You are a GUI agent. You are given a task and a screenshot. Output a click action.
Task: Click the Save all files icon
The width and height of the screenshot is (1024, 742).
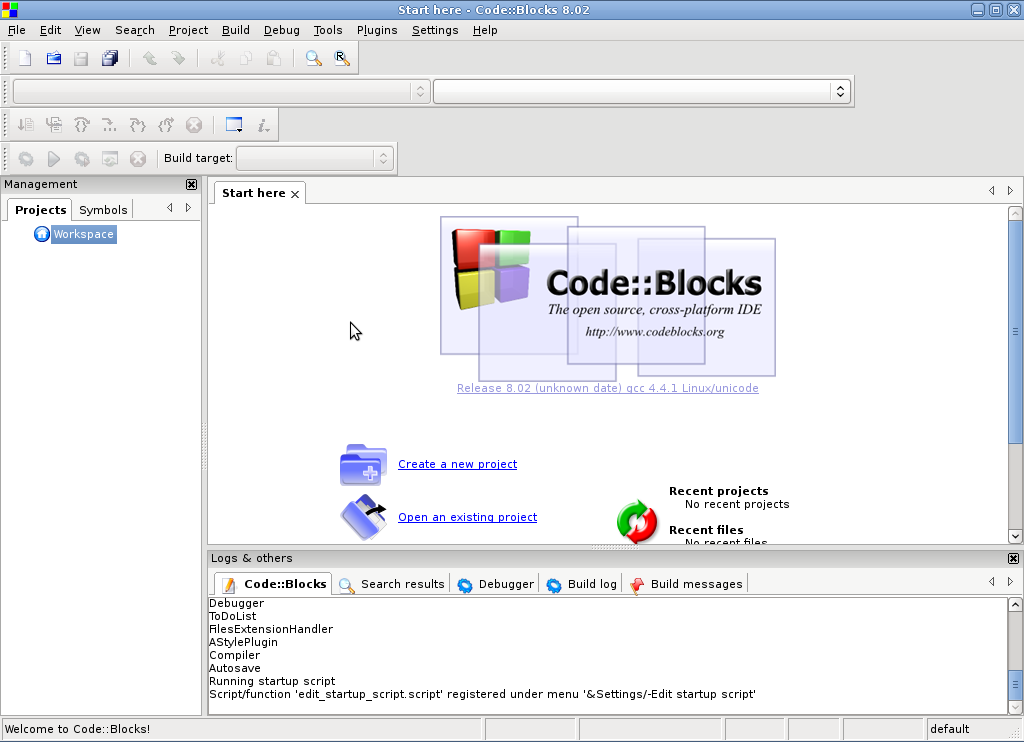[x=110, y=59]
